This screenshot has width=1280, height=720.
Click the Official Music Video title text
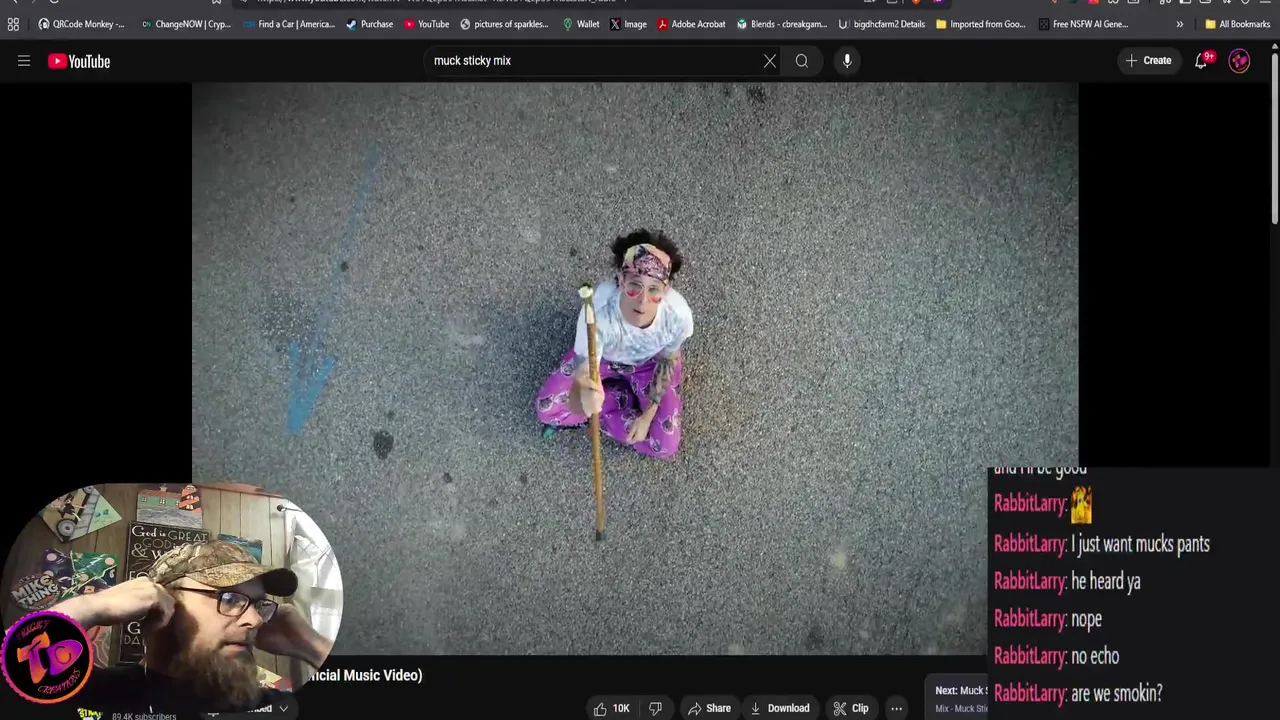(x=367, y=675)
